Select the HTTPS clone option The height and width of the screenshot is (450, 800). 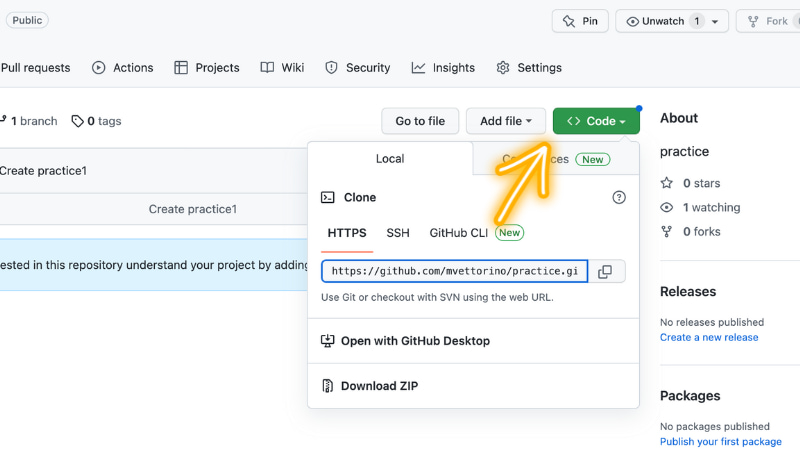[x=347, y=233]
